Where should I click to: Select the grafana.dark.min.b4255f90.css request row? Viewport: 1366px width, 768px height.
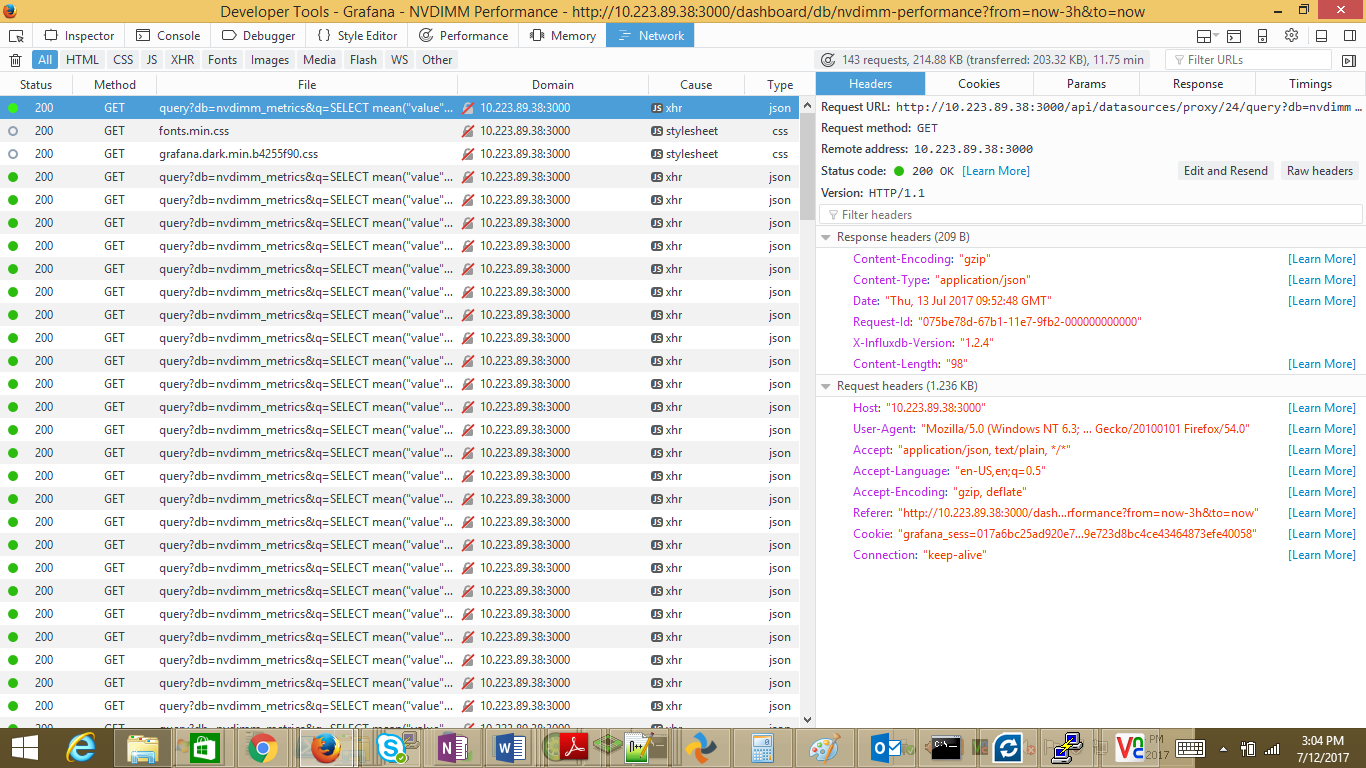(x=400, y=154)
